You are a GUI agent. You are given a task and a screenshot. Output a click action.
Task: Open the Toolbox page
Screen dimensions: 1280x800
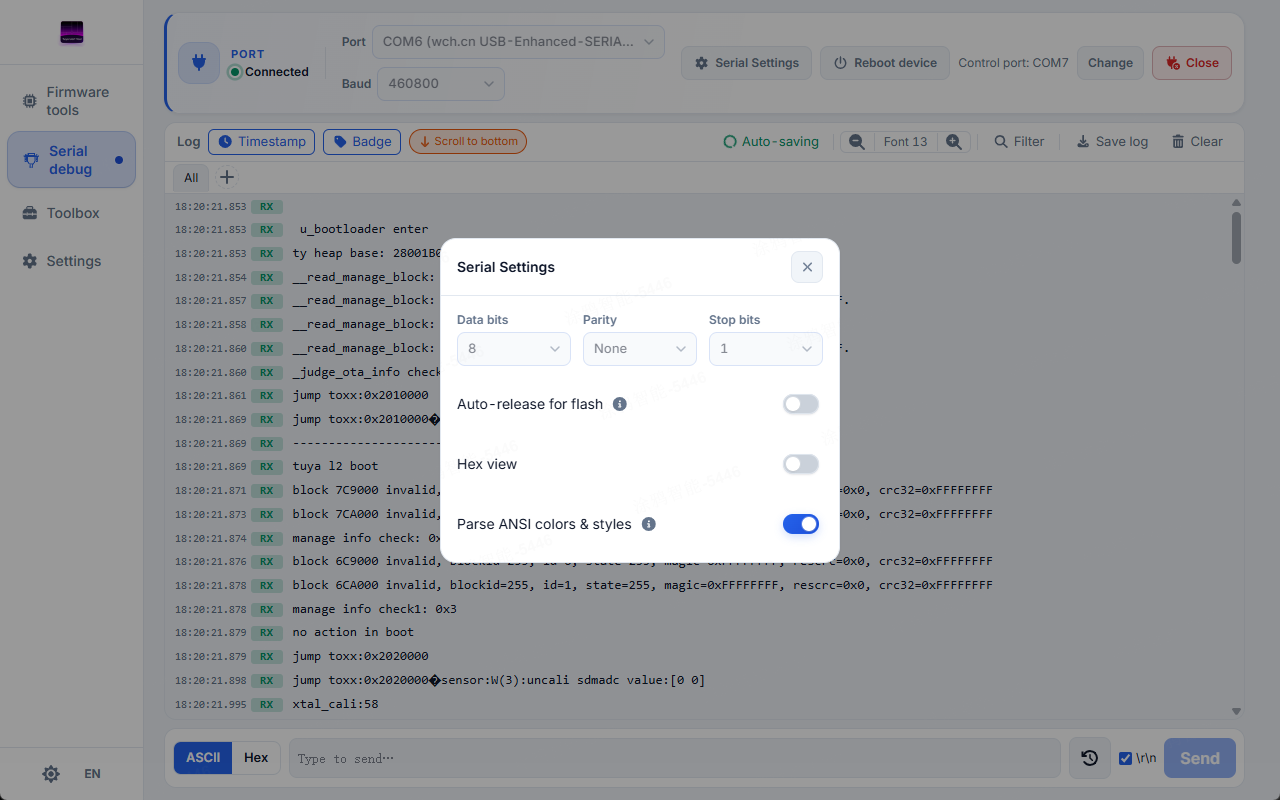(71, 213)
